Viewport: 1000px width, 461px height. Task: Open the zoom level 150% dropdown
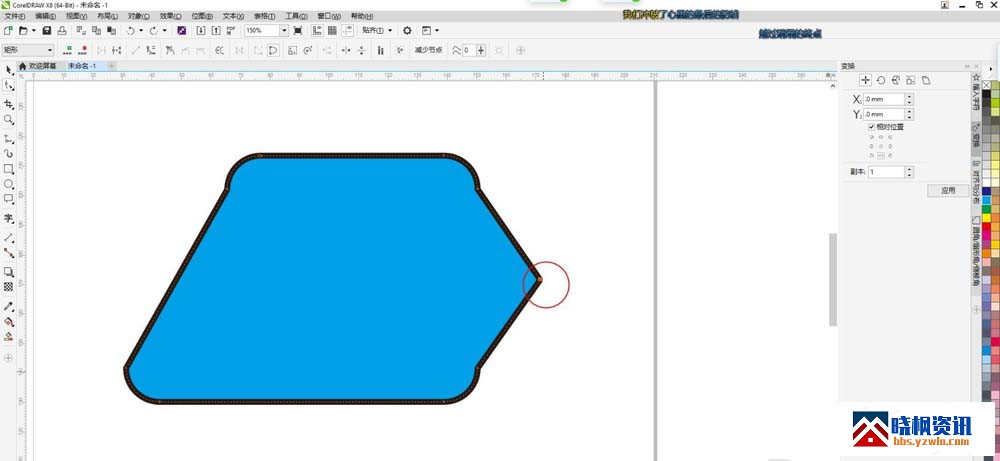point(284,31)
